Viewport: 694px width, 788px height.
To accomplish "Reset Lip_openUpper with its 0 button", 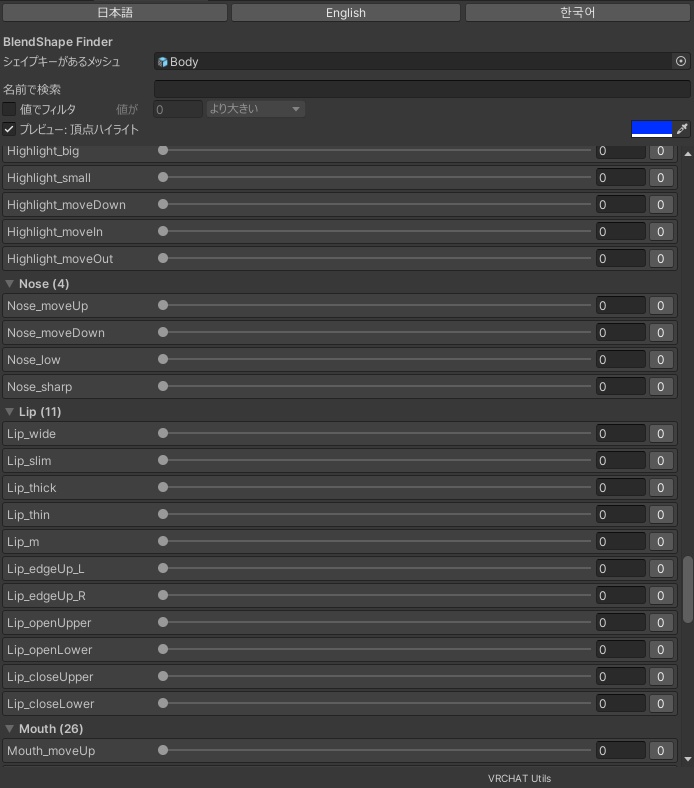I will pos(661,623).
